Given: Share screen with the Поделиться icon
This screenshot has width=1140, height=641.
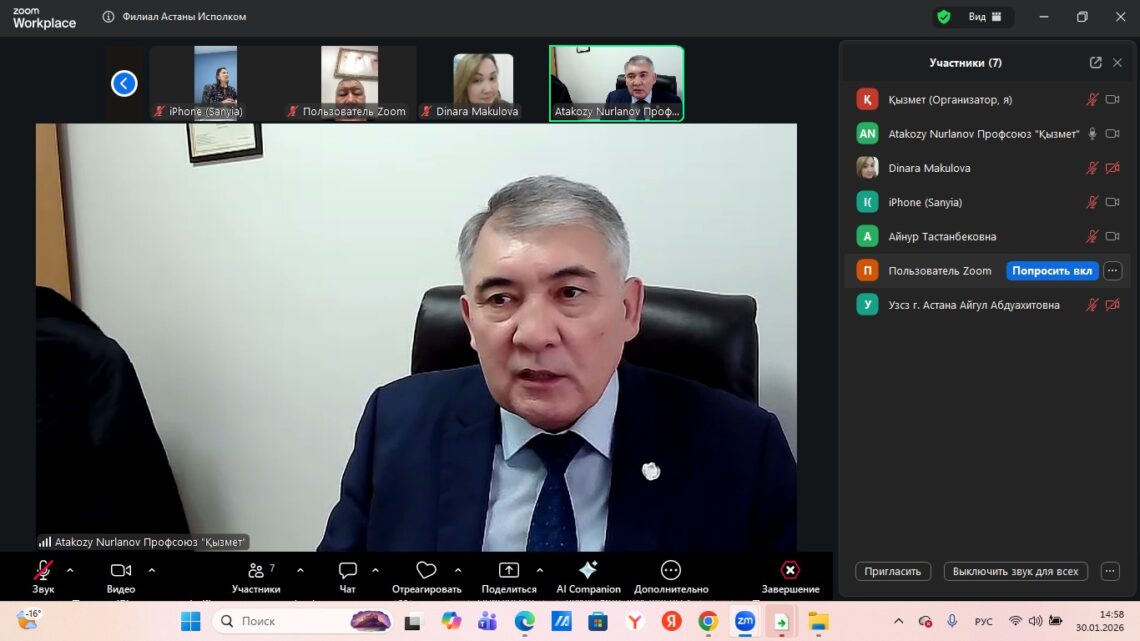Looking at the screenshot, I should point(508,570).
